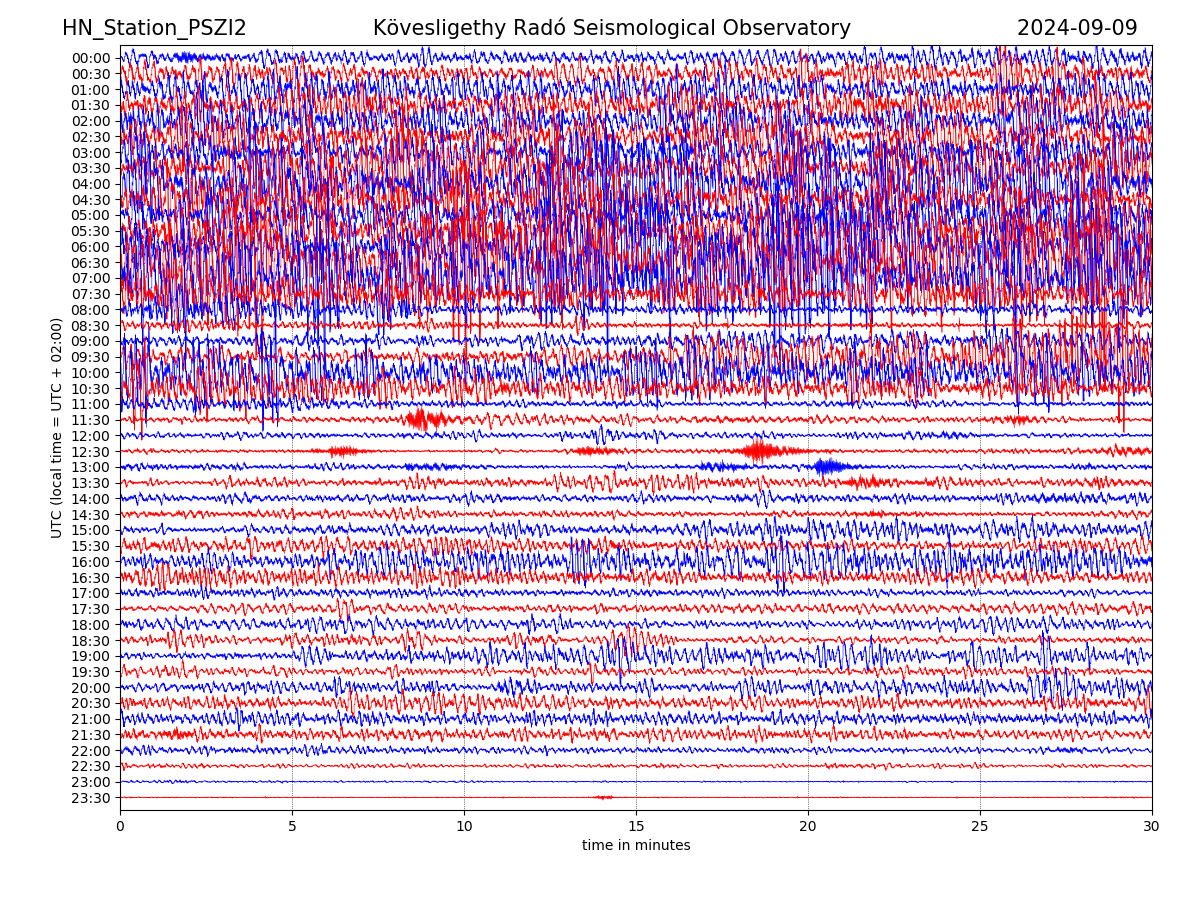
Task: Click the date 2024-09-09 in the header
Action: click(1077, 29)
